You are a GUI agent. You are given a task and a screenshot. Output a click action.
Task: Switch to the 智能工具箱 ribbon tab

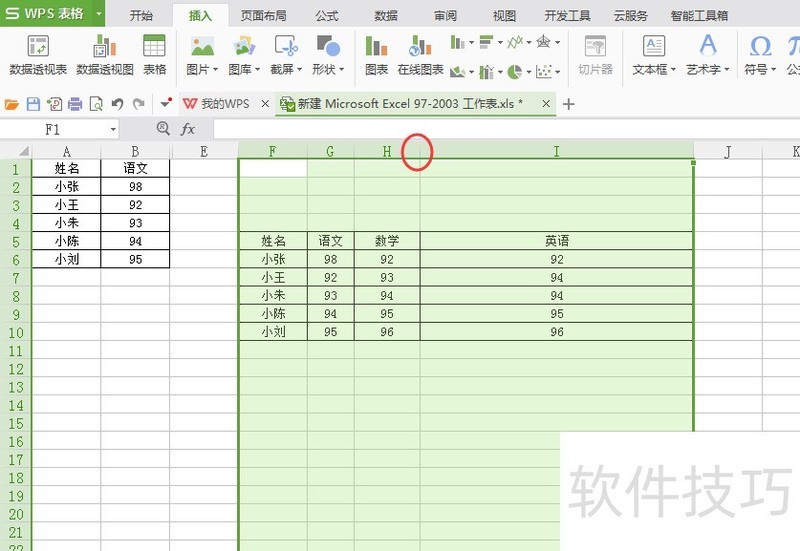[x=699, y=16]
